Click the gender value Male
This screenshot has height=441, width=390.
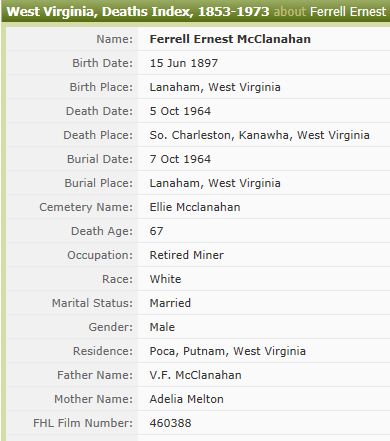tap(162, 327)
